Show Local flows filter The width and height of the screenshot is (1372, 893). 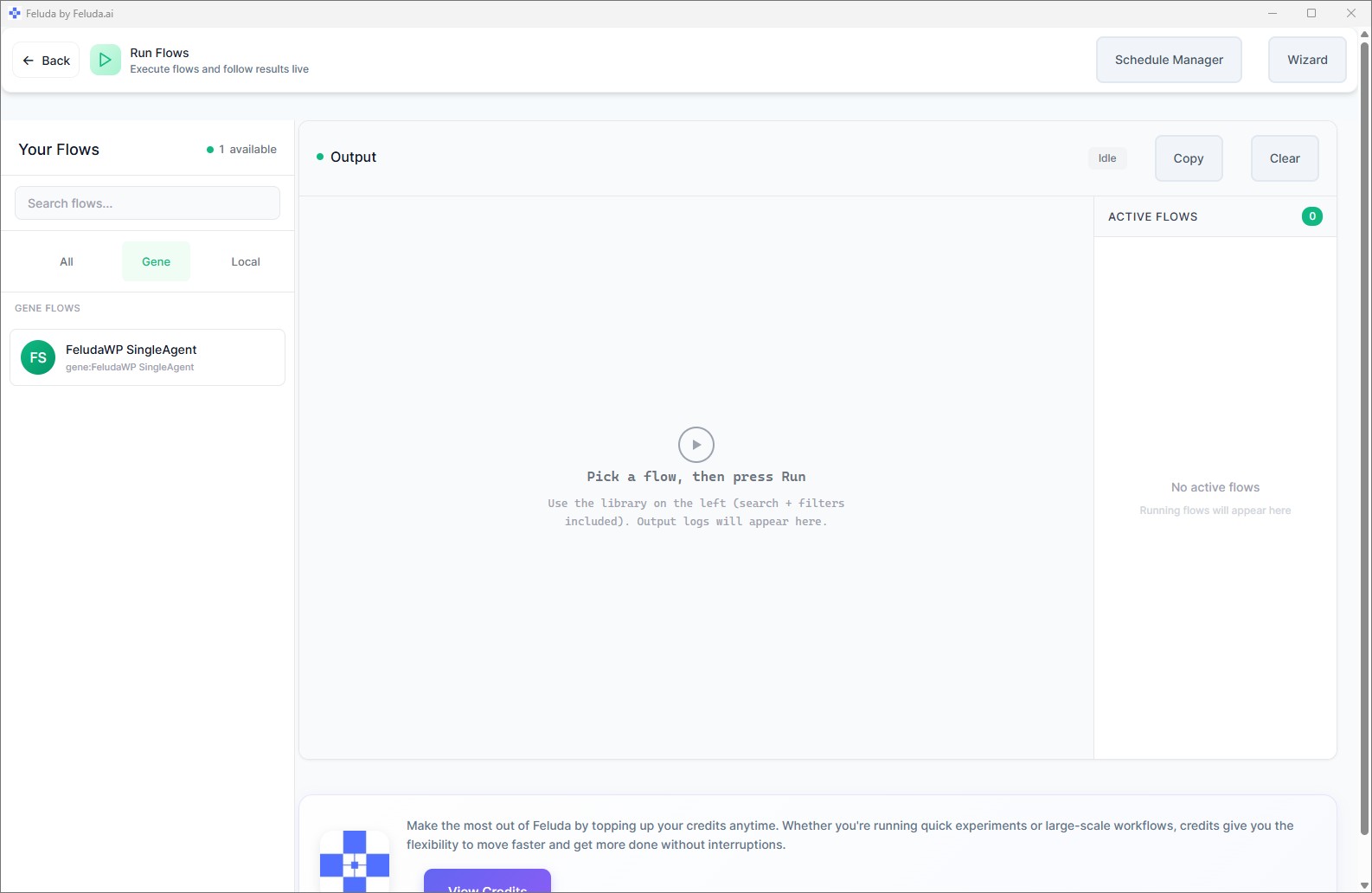point(246,262)
